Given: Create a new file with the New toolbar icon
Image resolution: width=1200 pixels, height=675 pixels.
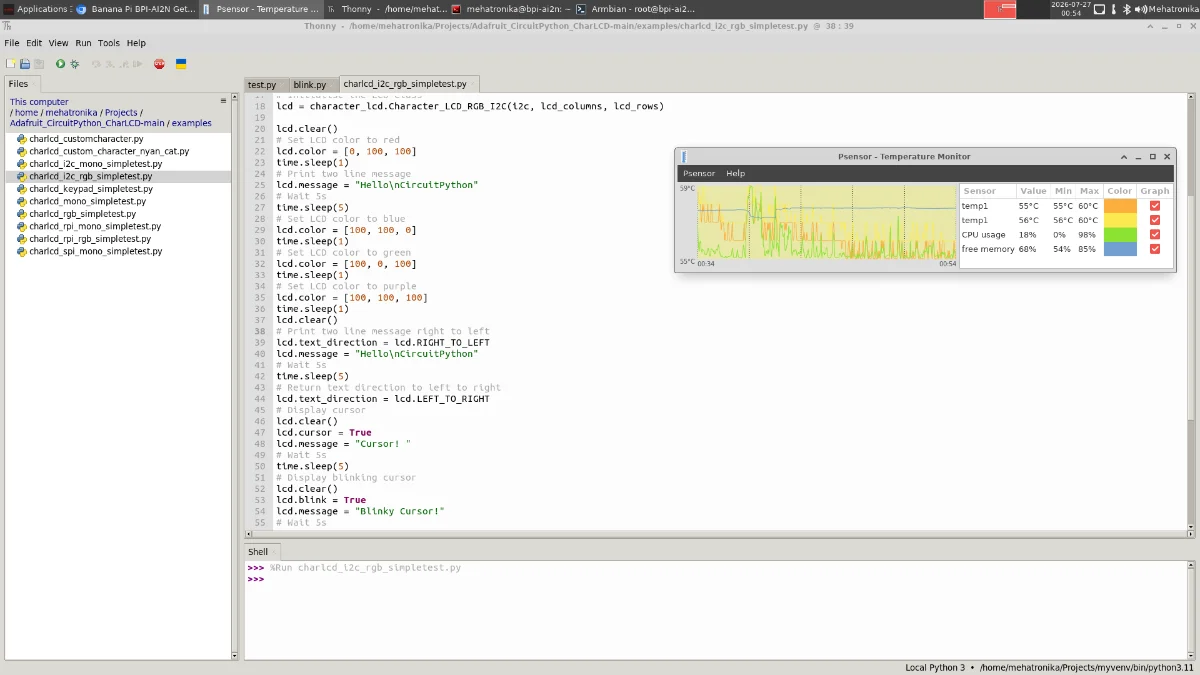Looking at the screenshot, I should tap(11, 64).
